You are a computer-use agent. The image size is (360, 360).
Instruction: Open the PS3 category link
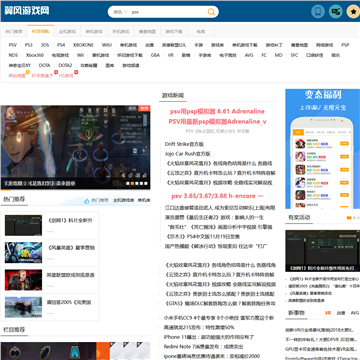(x=29, y=45)
